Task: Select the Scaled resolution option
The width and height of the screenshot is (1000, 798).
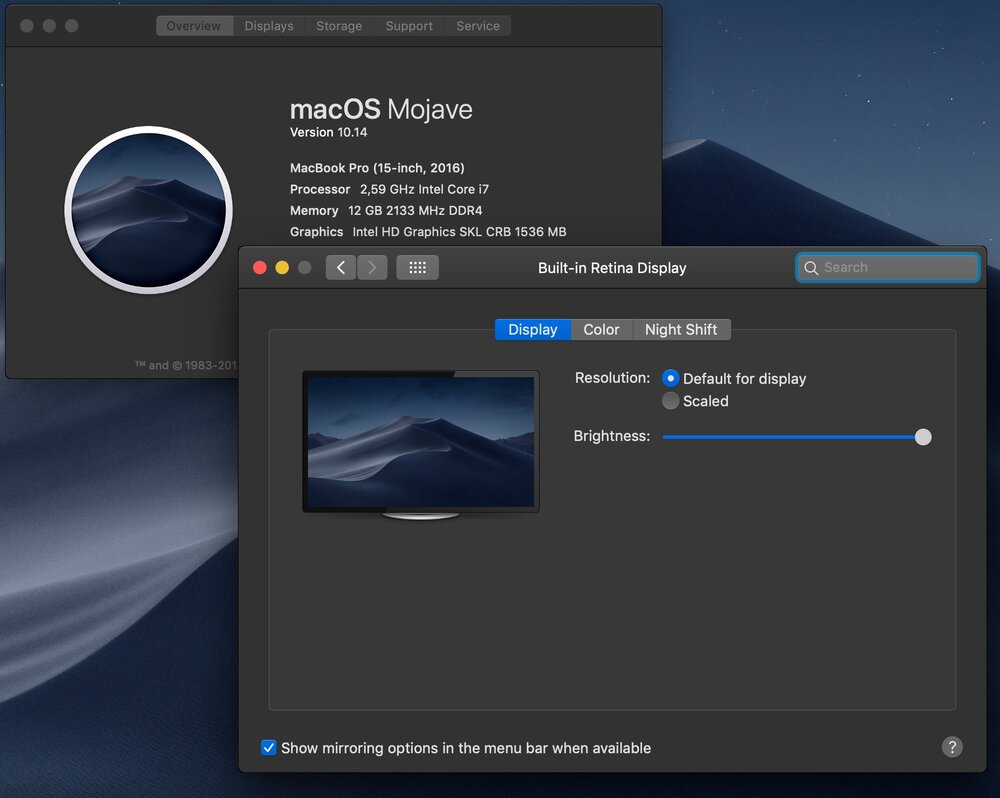Action: pos(671,401)
